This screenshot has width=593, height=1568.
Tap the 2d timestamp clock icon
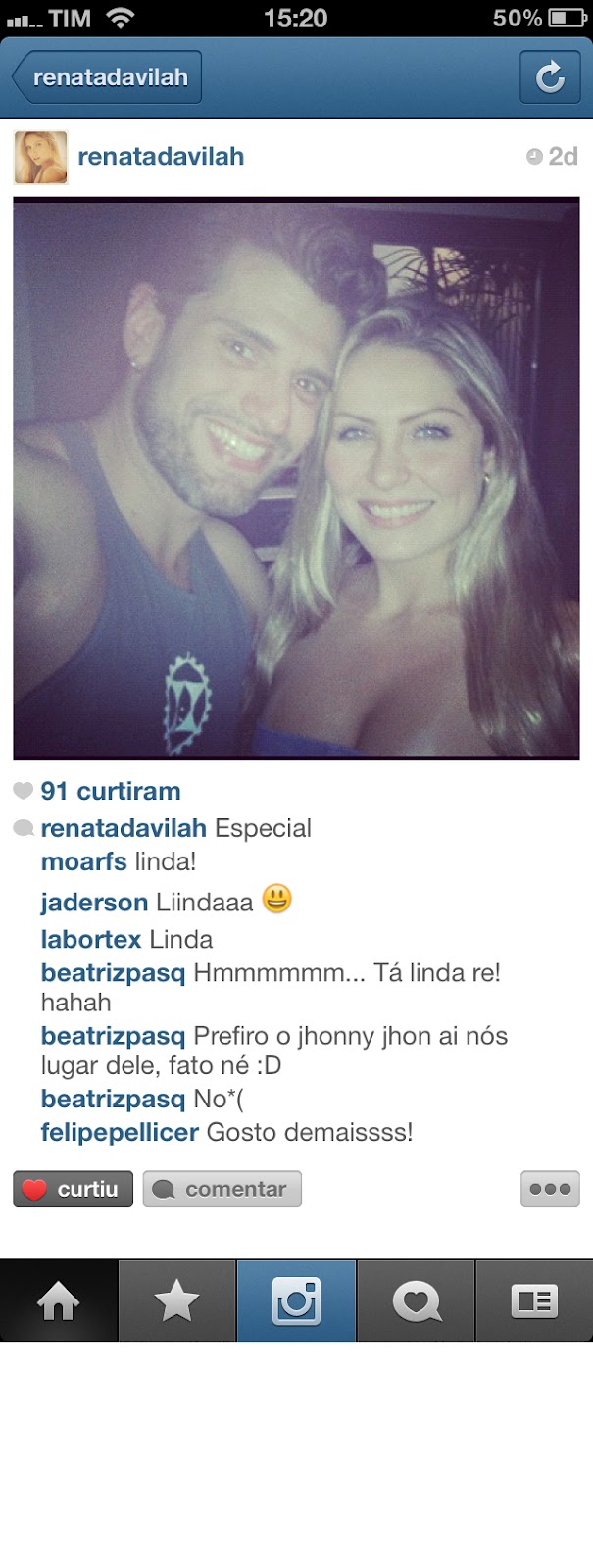(x=534, y=157)
